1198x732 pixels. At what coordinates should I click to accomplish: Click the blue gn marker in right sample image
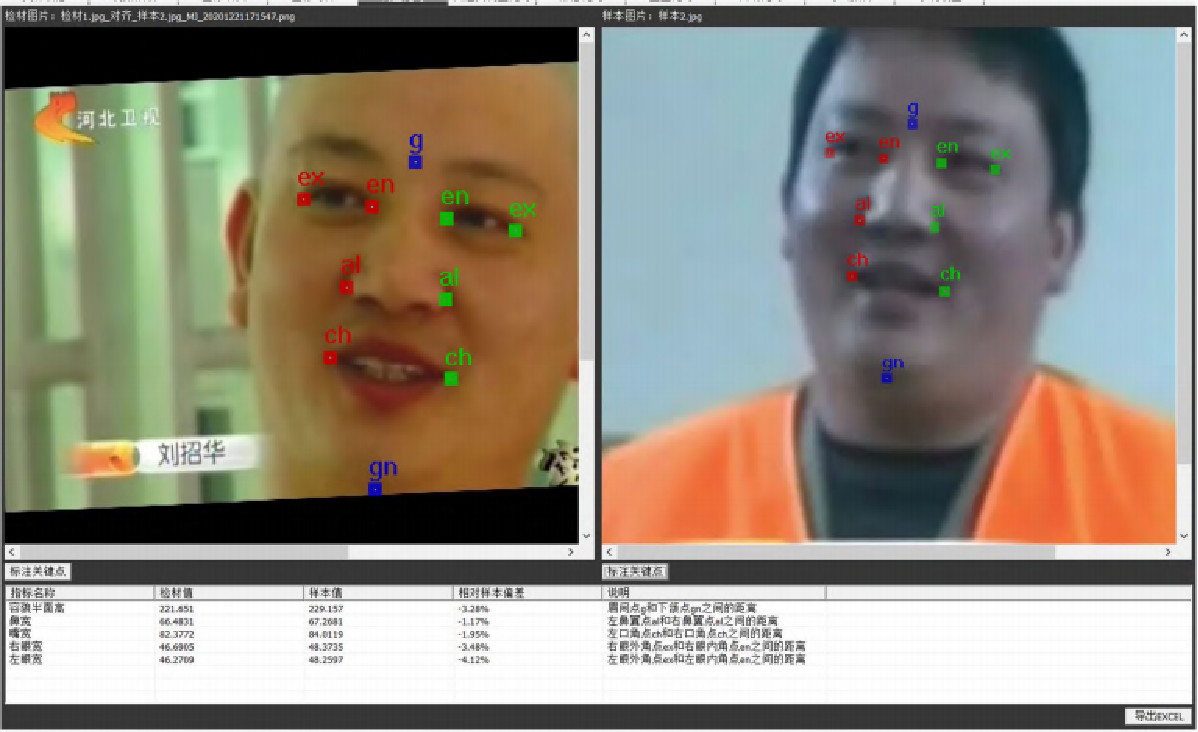tap(886, 377)
